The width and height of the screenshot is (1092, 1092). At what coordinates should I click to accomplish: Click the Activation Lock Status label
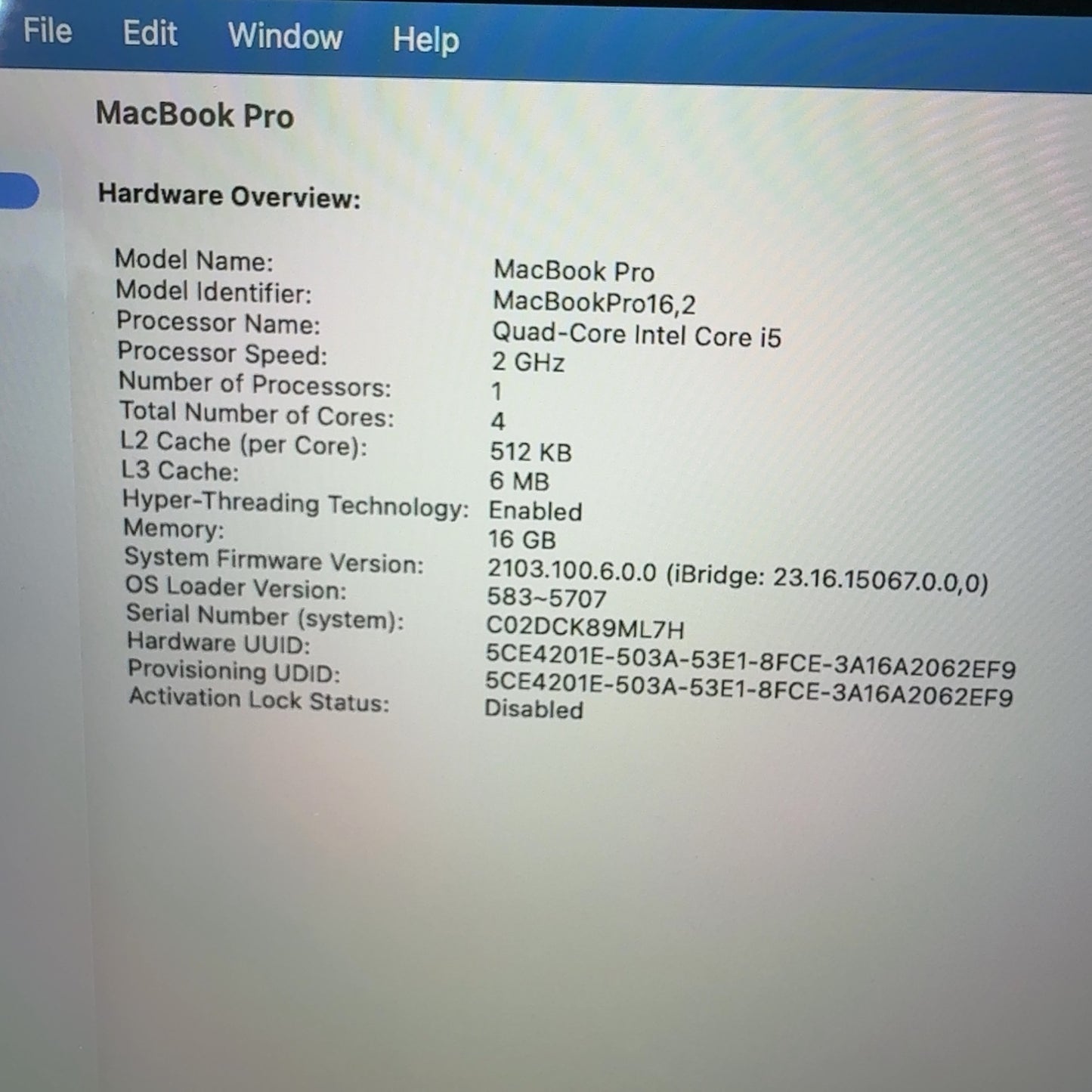pyautogui.click(x=258, y=699)
